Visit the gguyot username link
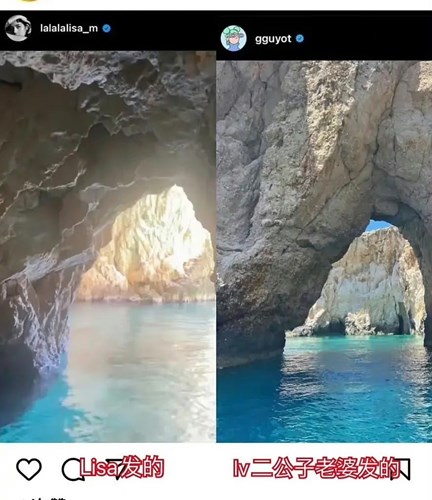 tap(273, 39)
